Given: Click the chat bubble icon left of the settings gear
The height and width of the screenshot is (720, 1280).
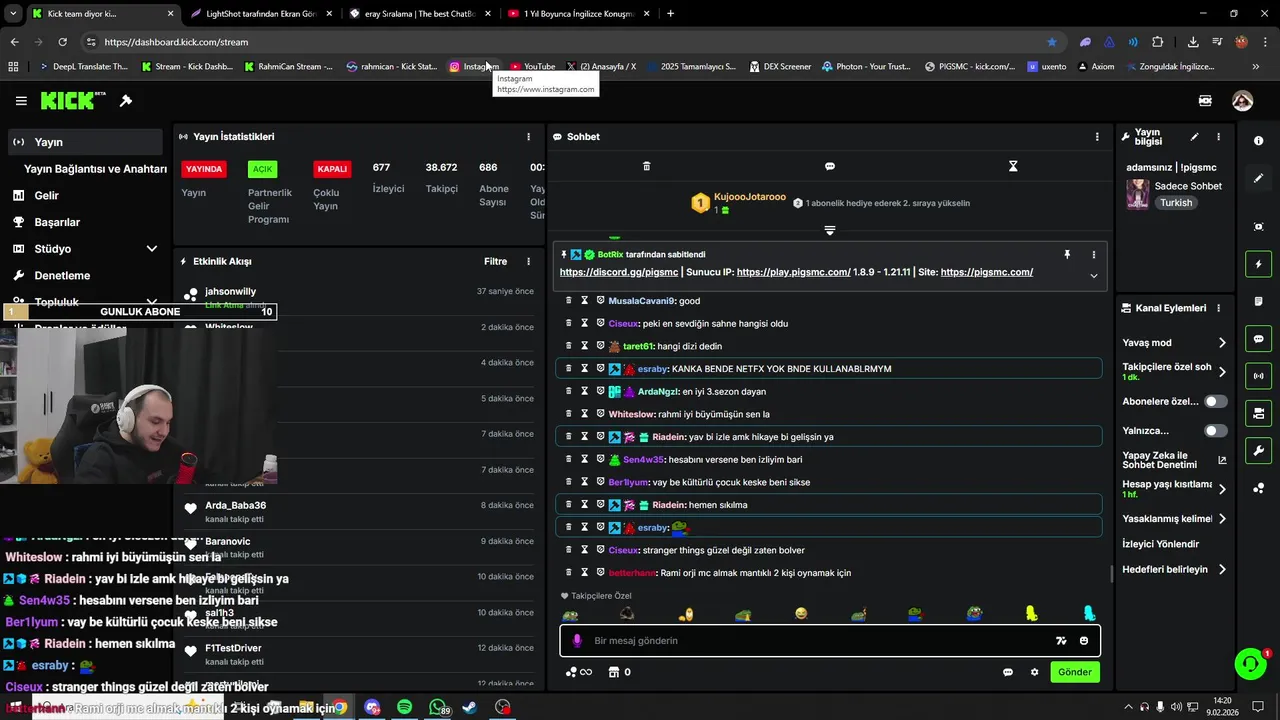Looking at the screenshot, I should pyautogui.click(x=1008, y=672).
